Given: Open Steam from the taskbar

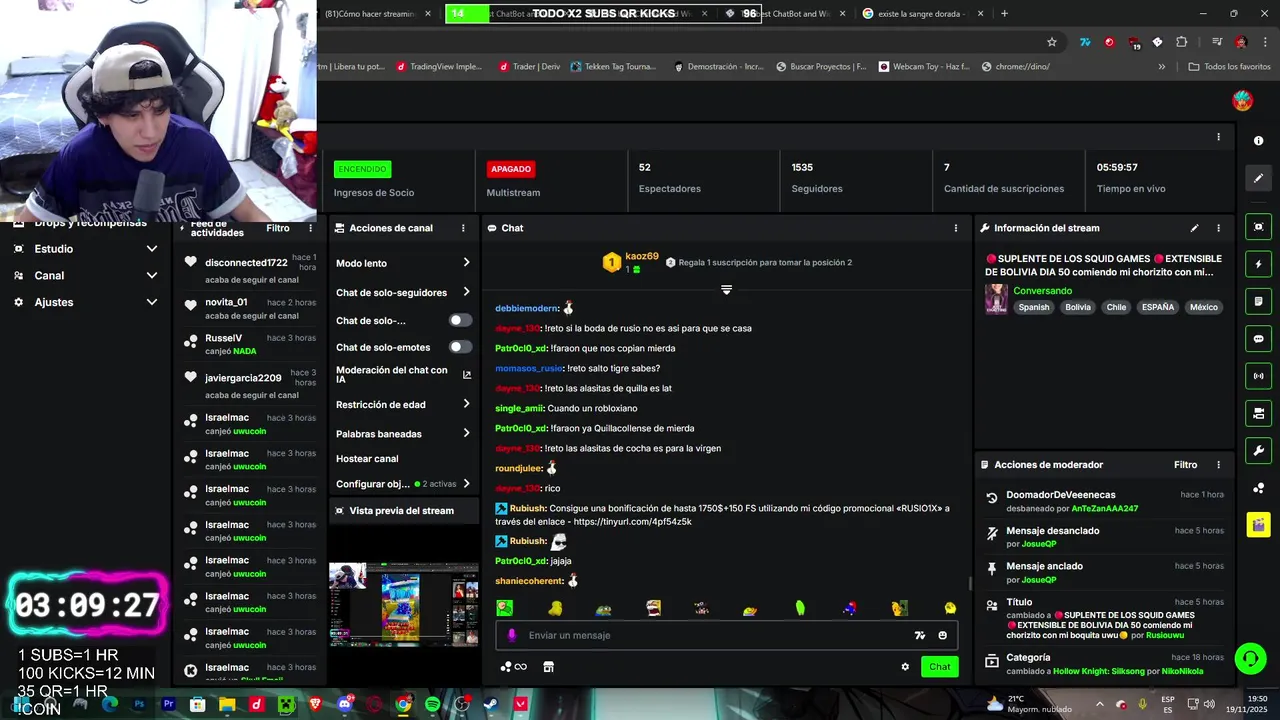Looking at the screenshot, I should tap(491, 704).
